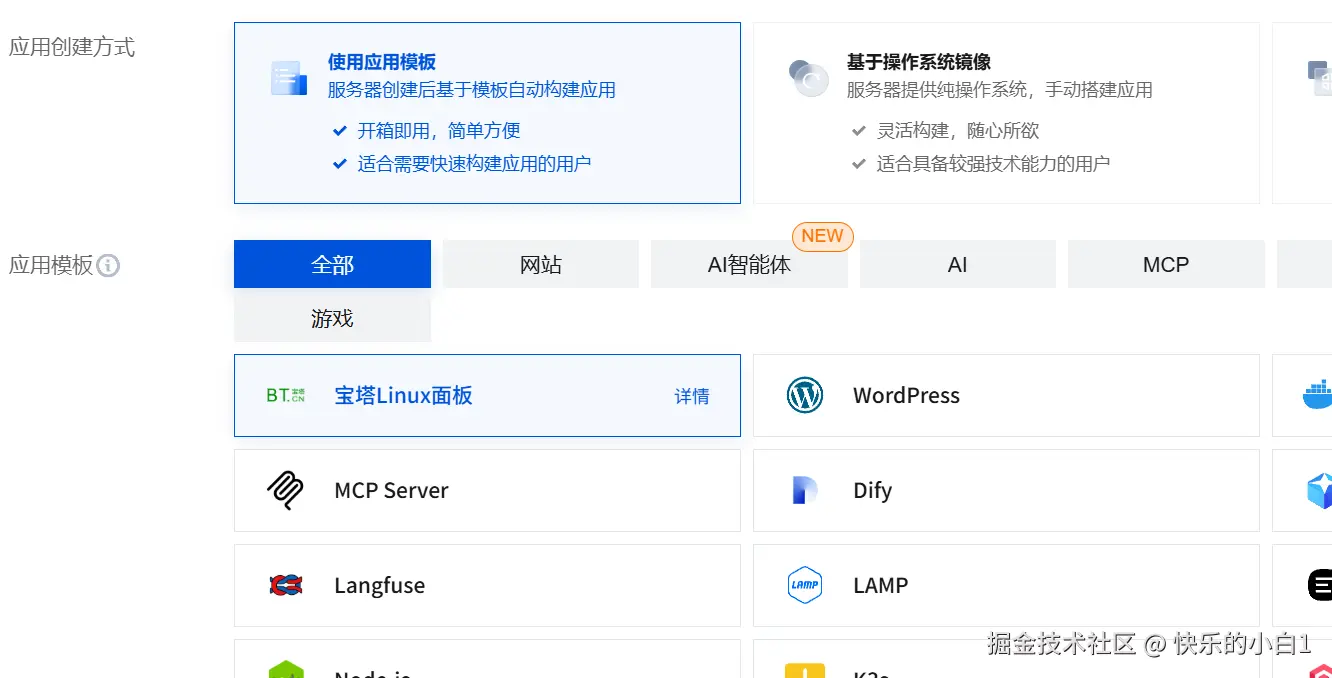This screenshot has width=1332, height=678.
Task: Click text 服务器创建后基于模板自动构建应用
Action: (x=472, y=90)
